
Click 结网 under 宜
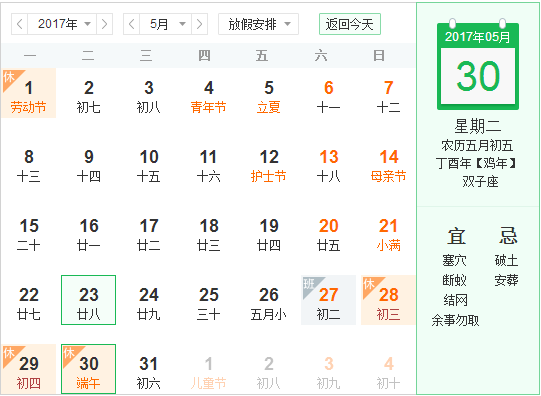pyautogui.click(x=455, y=300)
